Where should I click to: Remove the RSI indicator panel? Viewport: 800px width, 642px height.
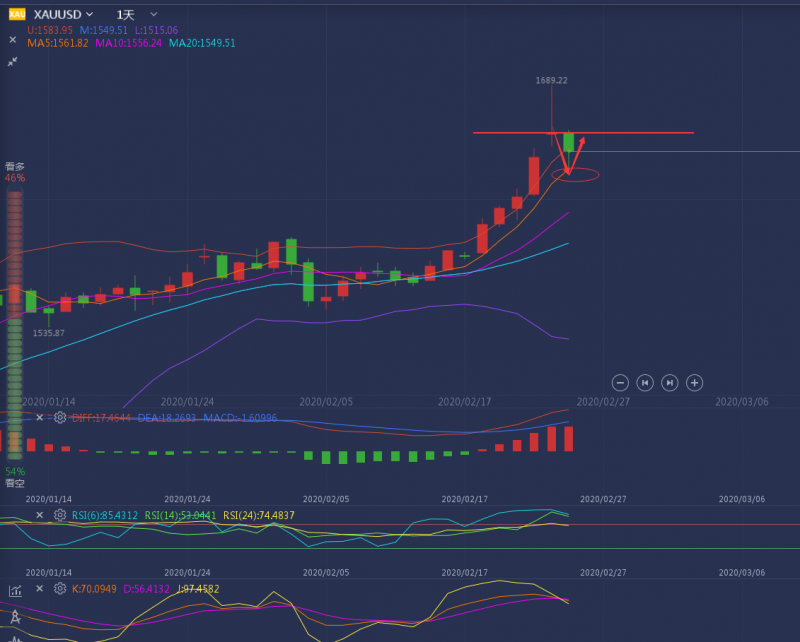[x=40, y=515]
